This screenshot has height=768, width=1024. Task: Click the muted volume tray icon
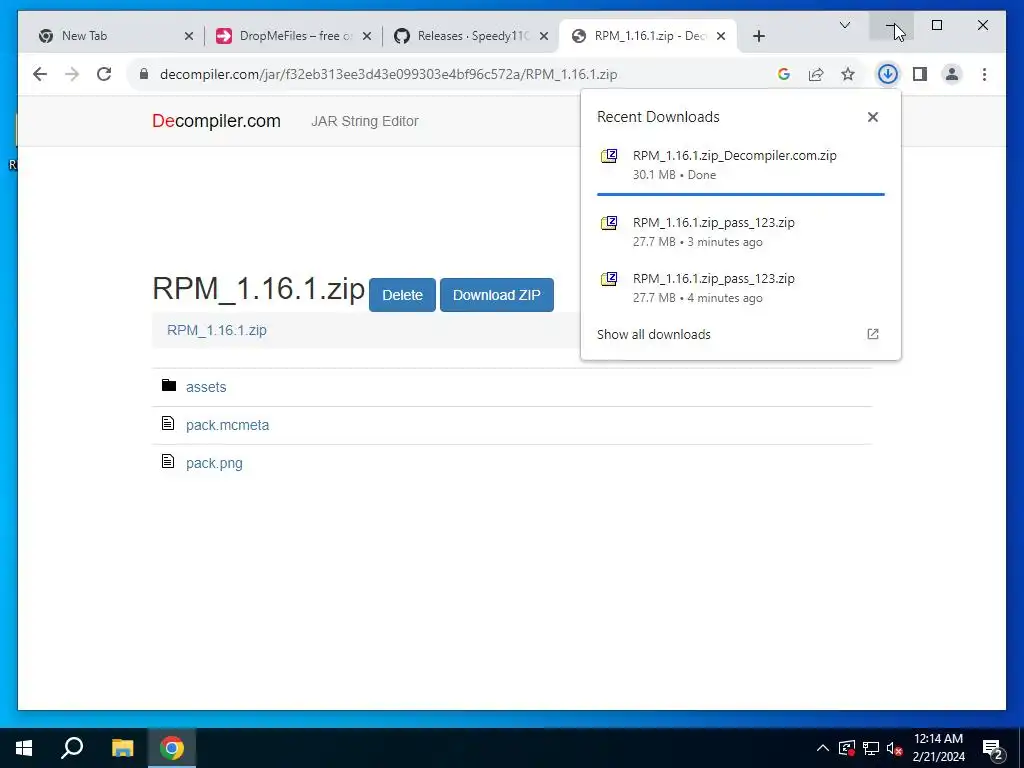(895, 748)
